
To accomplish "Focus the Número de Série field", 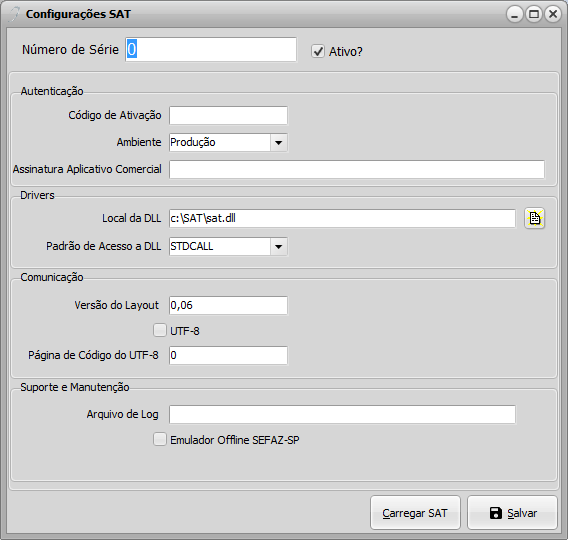I will coord(211,49).
